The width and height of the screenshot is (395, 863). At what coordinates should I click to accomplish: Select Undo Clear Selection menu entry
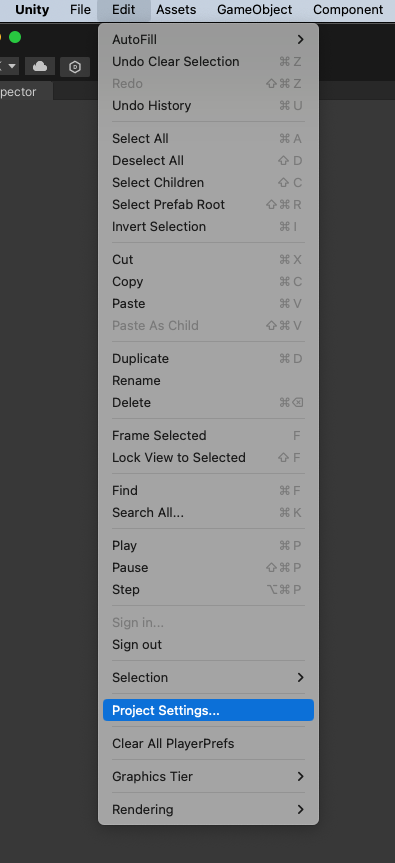[208, 62]
